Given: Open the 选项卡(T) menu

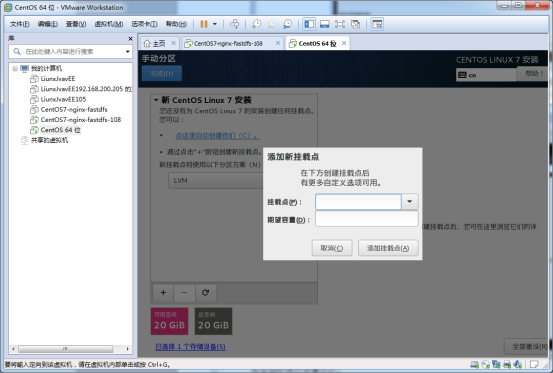Looking at the screenshot, I should [x=144, y=24].
